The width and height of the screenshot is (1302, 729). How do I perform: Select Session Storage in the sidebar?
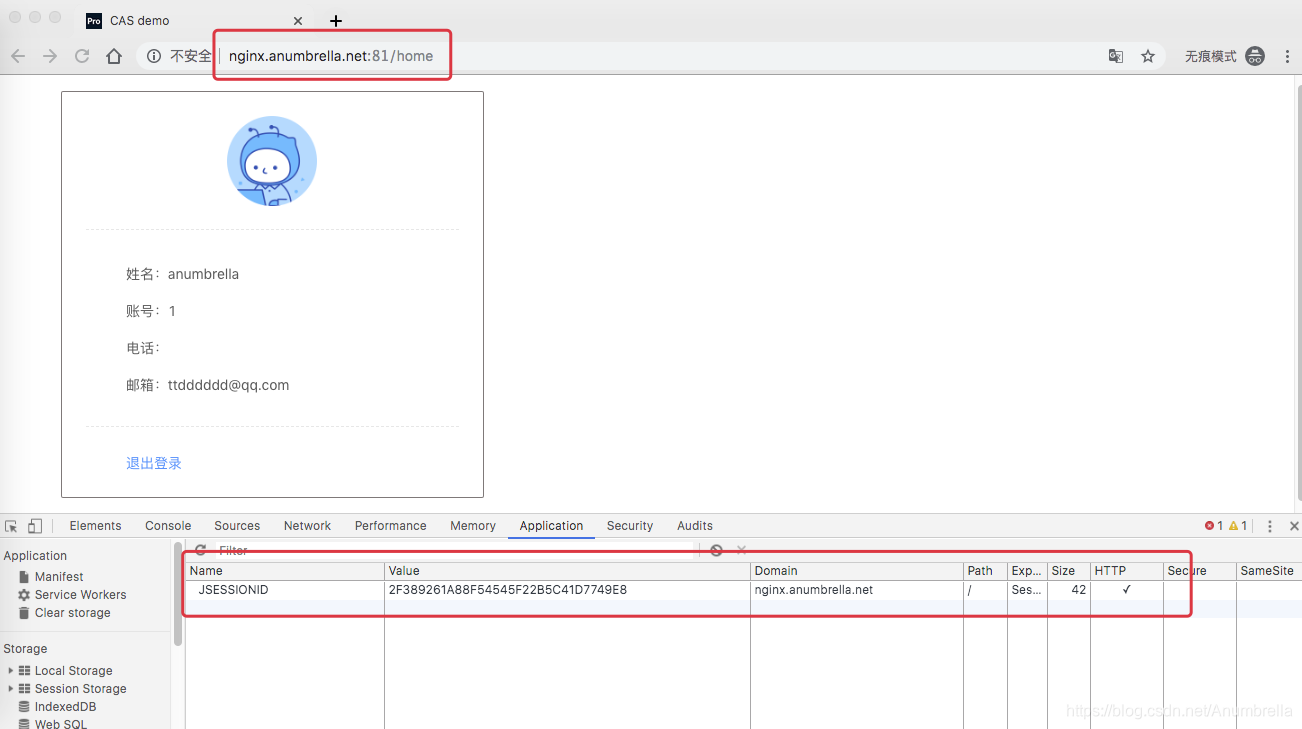click(80, 689)
